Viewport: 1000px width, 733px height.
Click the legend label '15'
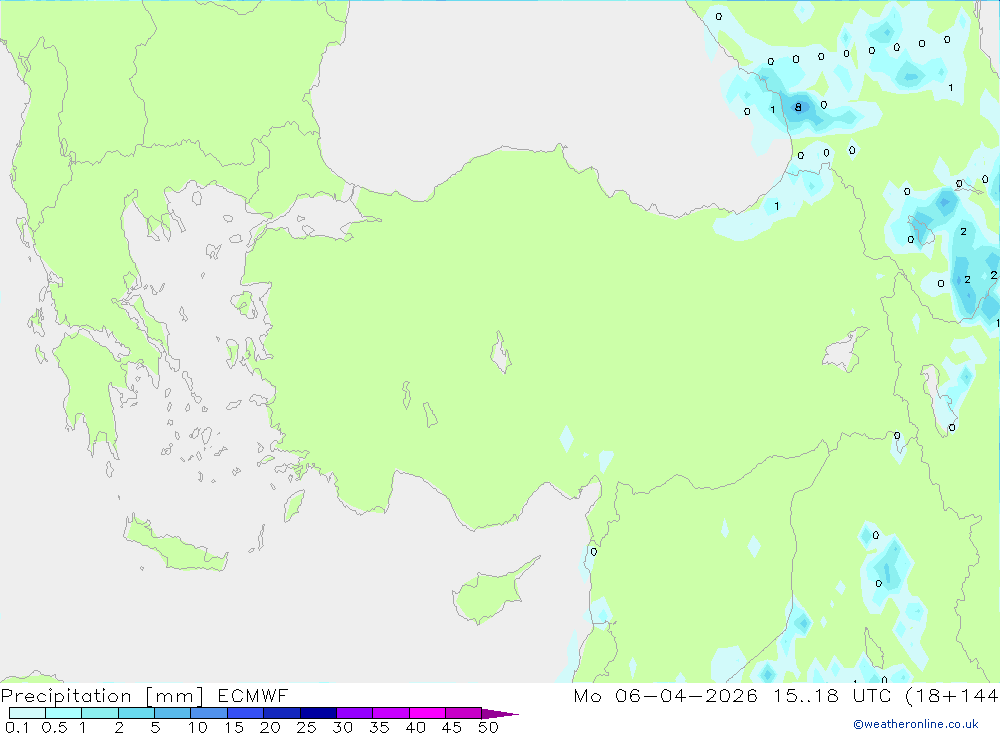click(234, 727)
